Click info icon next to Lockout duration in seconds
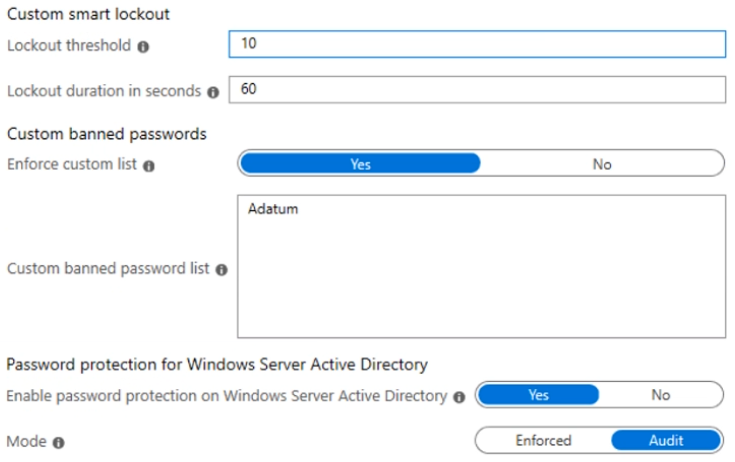The height and width of the screenshot is (462, 735). pyautogui.click(x=213, y=91)
